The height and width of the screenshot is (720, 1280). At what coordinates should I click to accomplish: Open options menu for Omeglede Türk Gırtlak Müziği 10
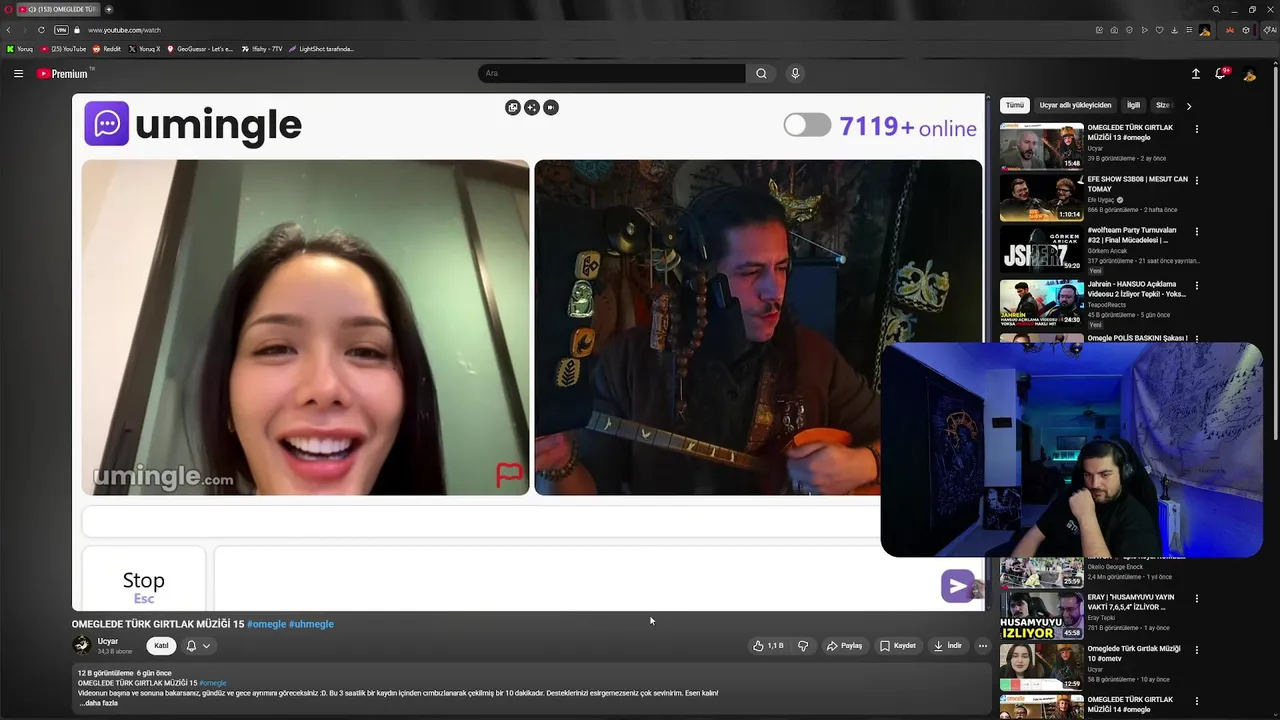click(x=1196, y=649)
